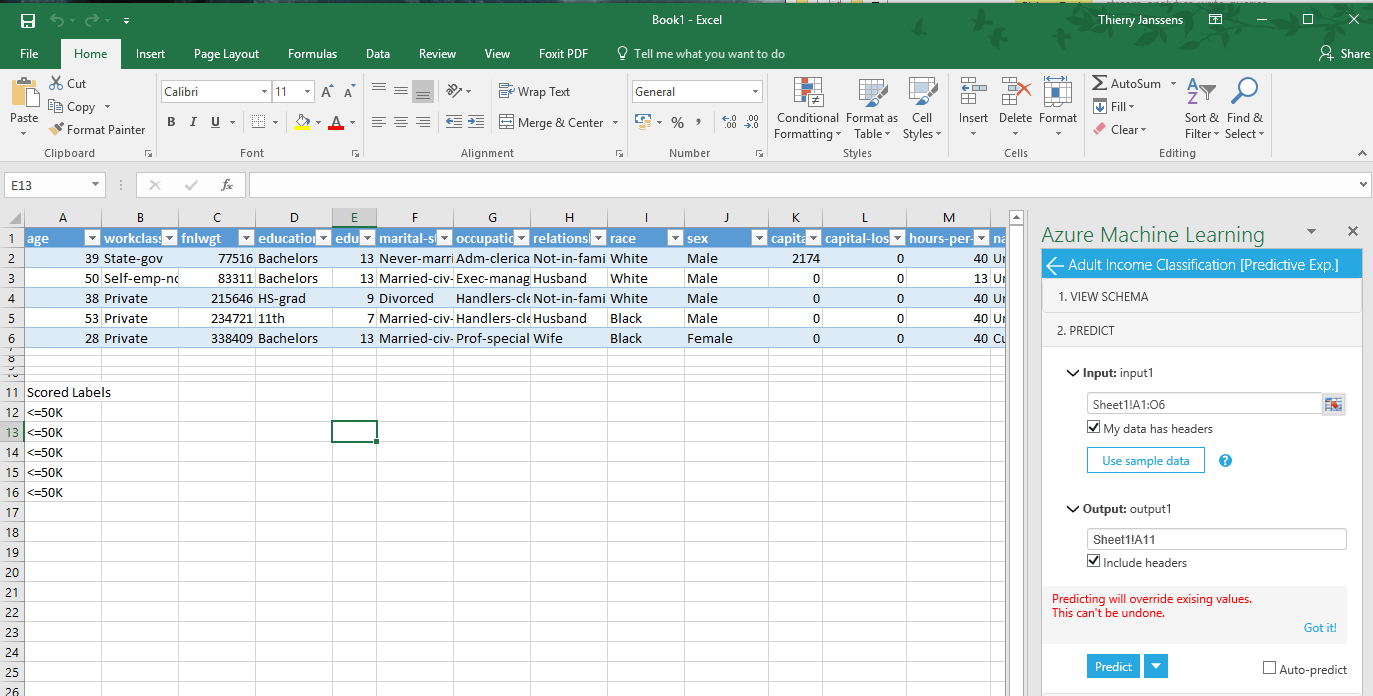Viewport: 1373px width, 696px height.
Task: Open the Page Layout ribbon tab
Action: pos(226,54)
